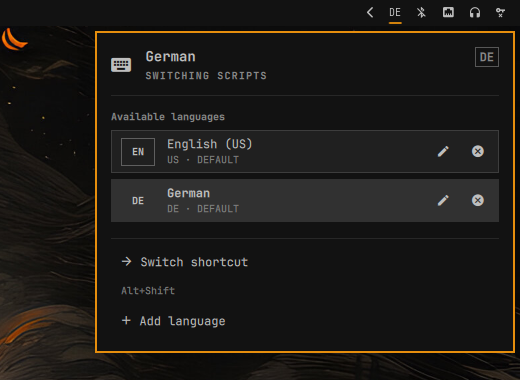Screen dimensions: 520x380
Task: Click the plus icon beside Add language
Action: pos(126,320)
